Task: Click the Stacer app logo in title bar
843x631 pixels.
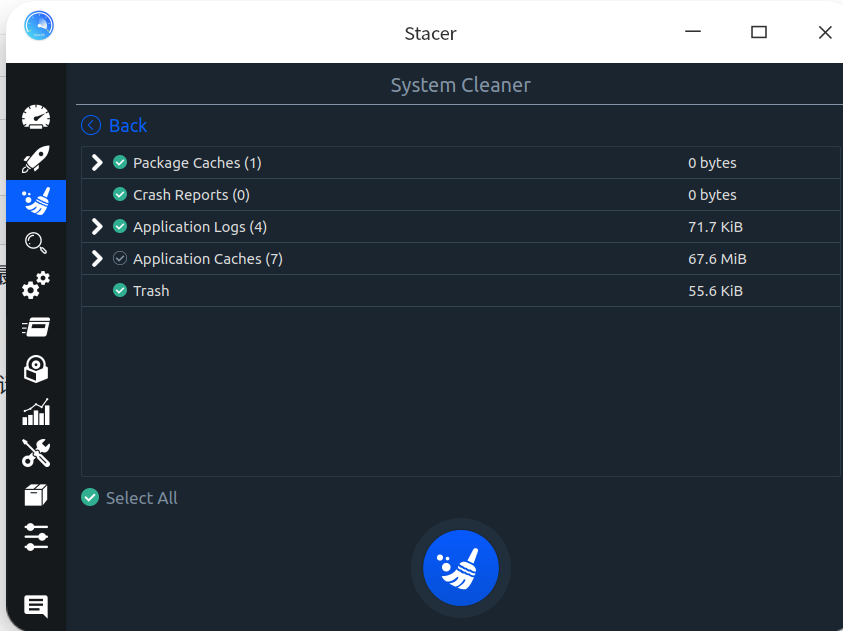Action: pyautogui.click(x=39, y=25)
